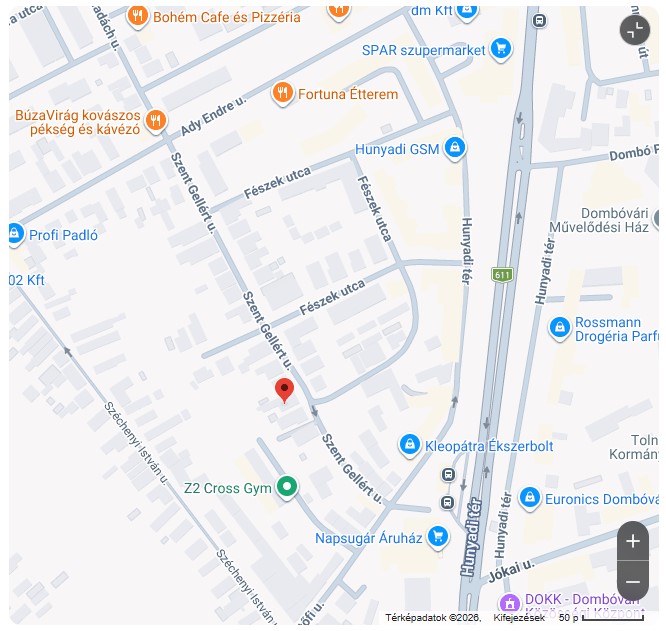The image size is (666, 631).
Task: Select the Hunyadi GSM shop pin
Action: point(455,148)
